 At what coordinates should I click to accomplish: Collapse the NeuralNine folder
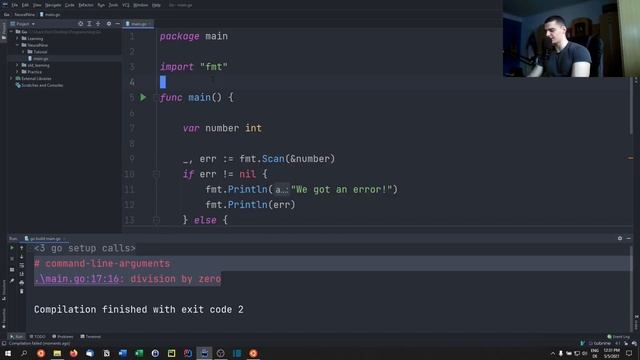coord(18,45)
